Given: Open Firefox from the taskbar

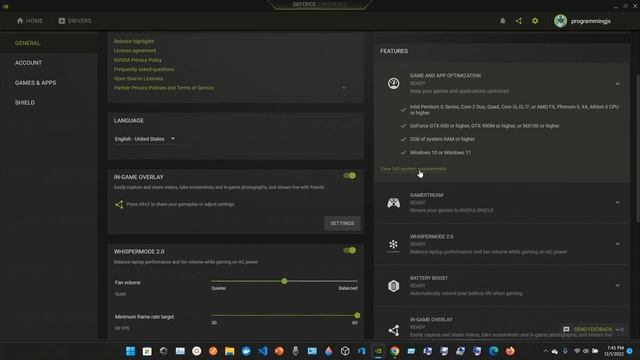Looking at the screenshot, I should coord(510,351).
